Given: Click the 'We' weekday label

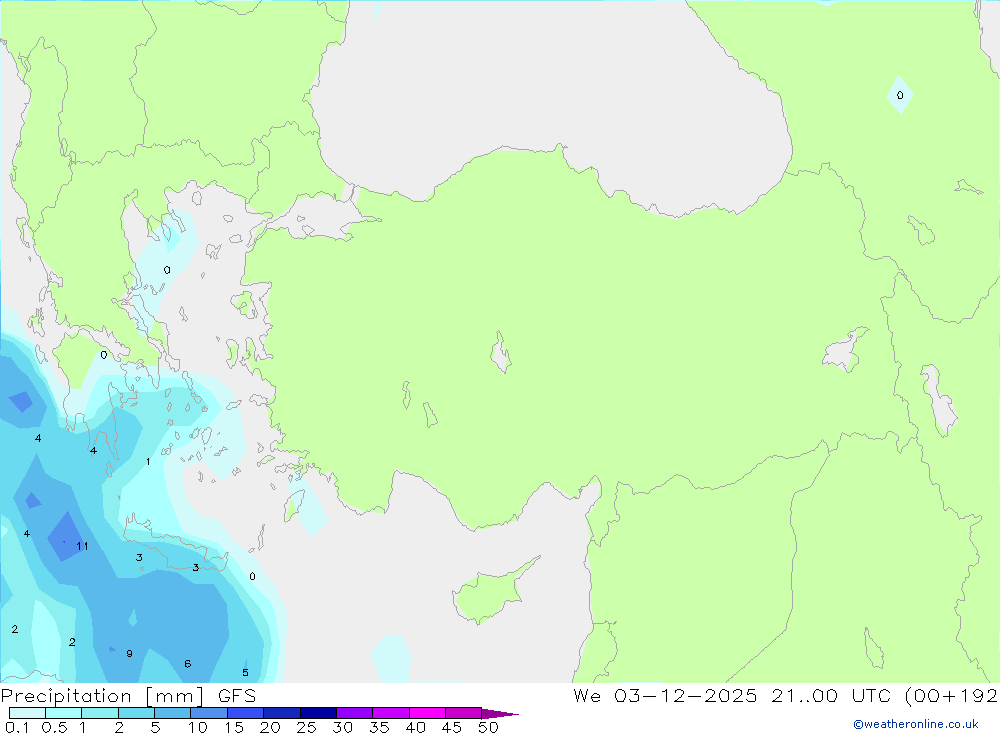Looking at the screenshot, I should [x=587, y=695].
